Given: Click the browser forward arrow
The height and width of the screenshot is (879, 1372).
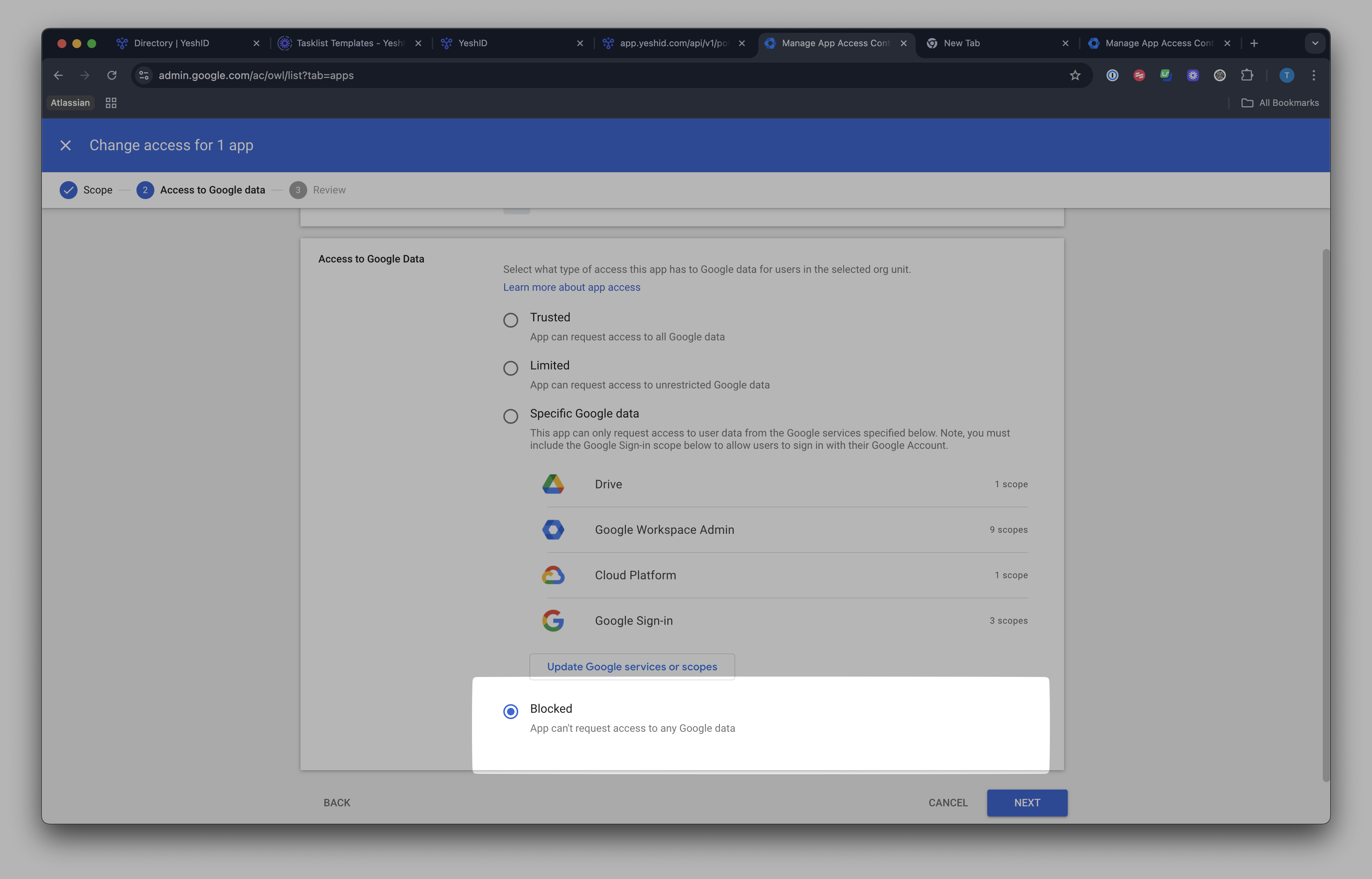Looking at the screenshot, I should point(85,75).
